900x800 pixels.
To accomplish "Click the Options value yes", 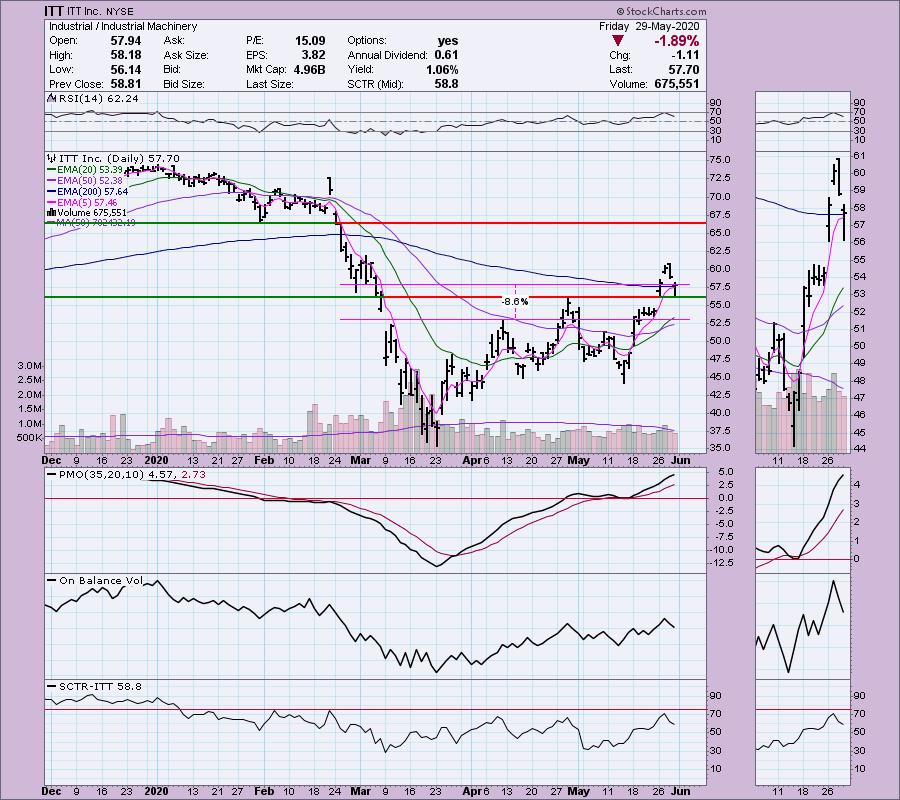I will [448, 41].
